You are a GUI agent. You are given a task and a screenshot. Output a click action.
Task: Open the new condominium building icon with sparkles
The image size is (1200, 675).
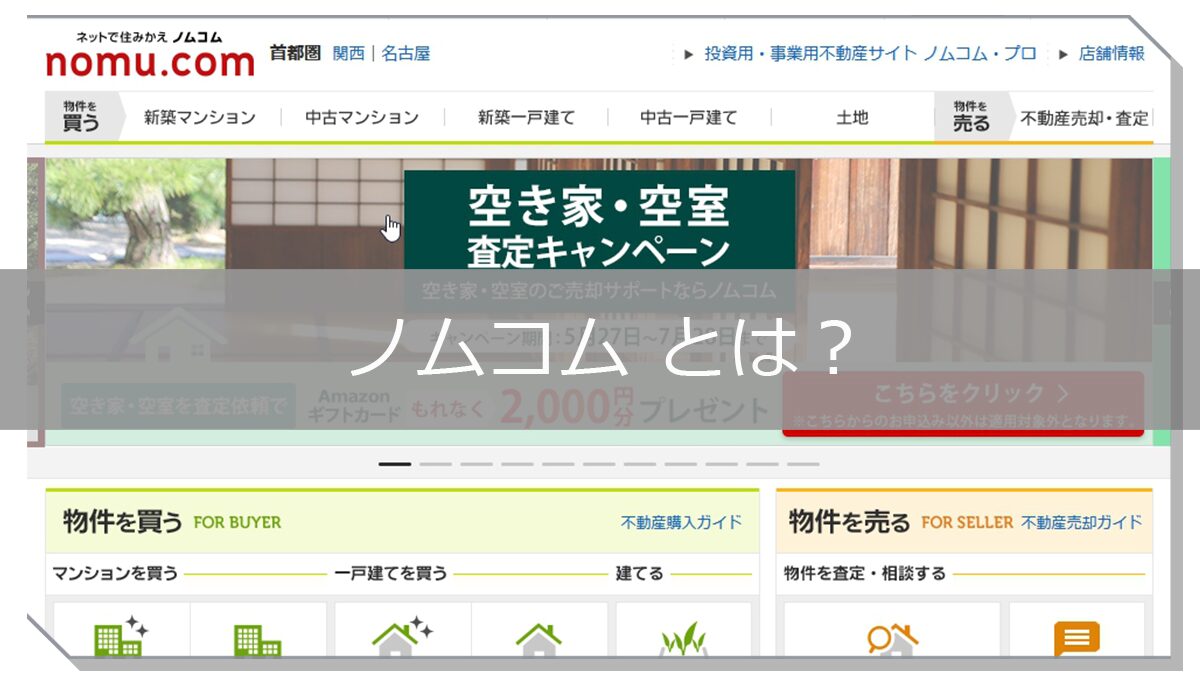(x=121, y=636)
